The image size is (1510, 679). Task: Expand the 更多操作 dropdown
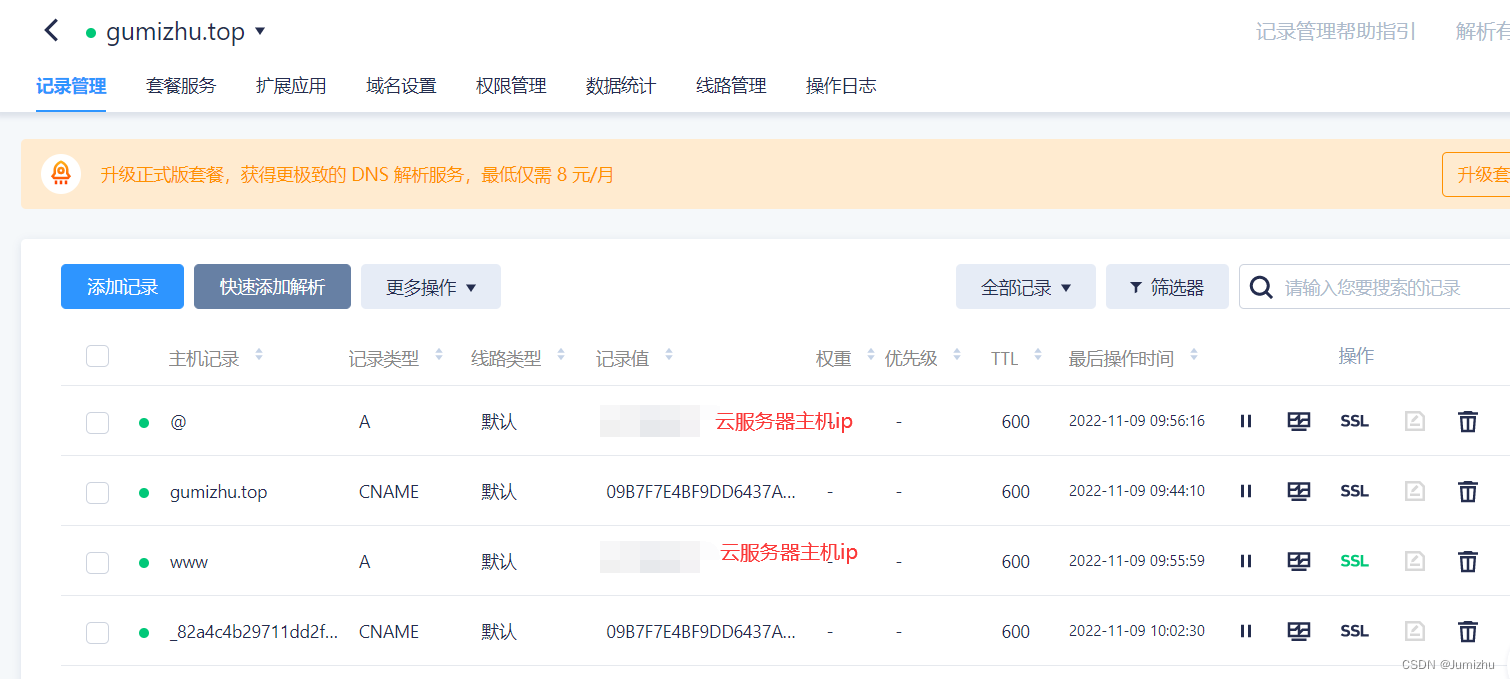point(430,287)
